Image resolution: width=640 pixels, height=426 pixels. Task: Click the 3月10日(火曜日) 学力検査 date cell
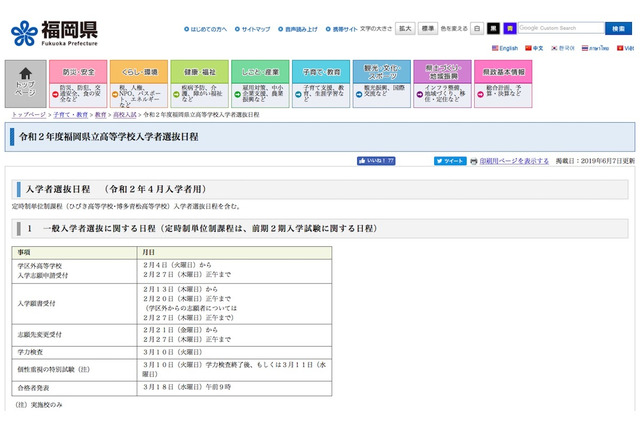234,352
